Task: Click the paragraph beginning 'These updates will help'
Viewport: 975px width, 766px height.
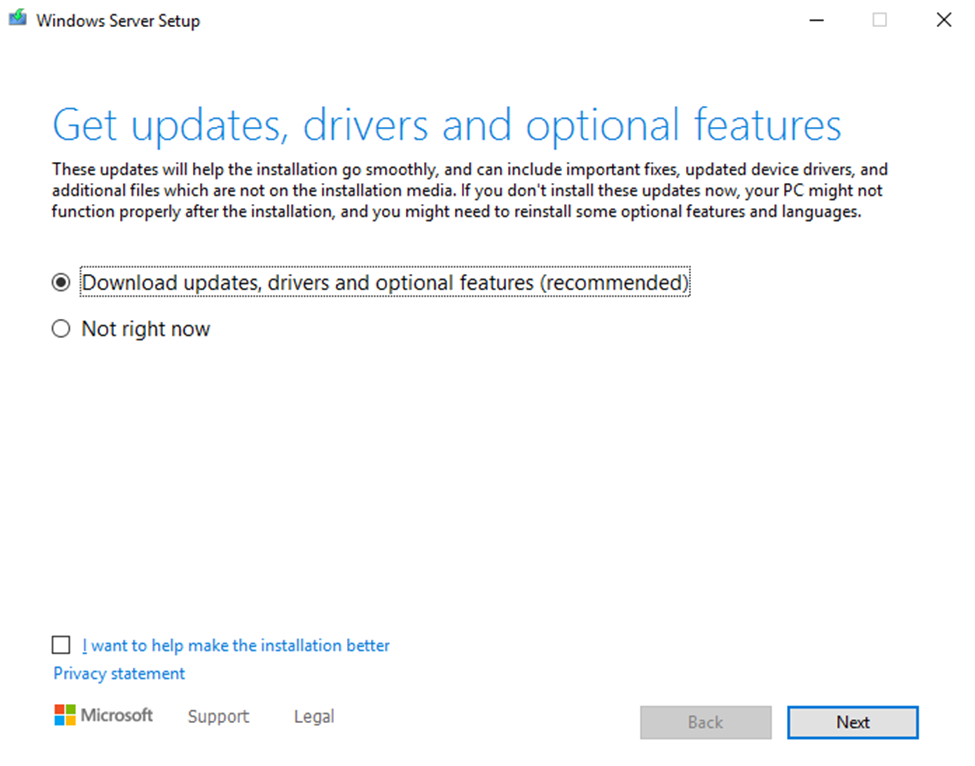Action: pos(469,190)
